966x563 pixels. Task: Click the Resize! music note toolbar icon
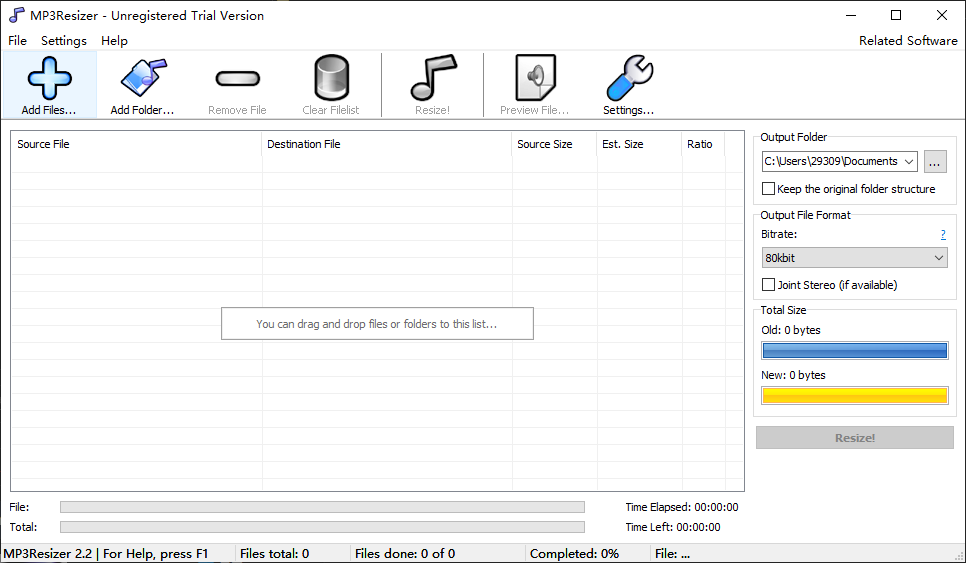[433, 78]
